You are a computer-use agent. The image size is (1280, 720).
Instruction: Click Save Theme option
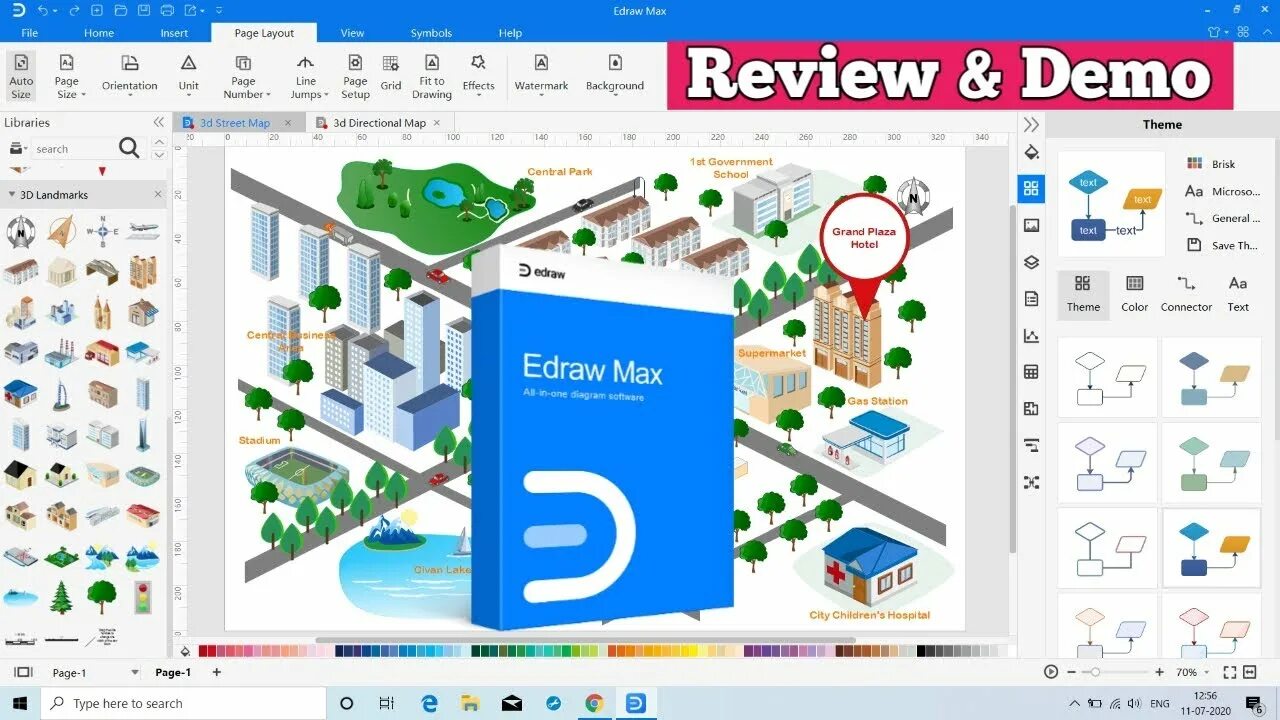1222,245
